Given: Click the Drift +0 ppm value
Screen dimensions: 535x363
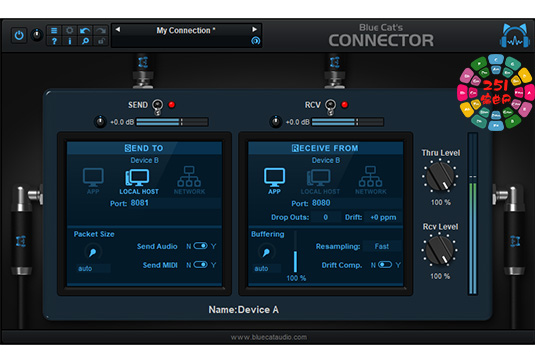Looking at the screenshot, I should click(383, 217).
